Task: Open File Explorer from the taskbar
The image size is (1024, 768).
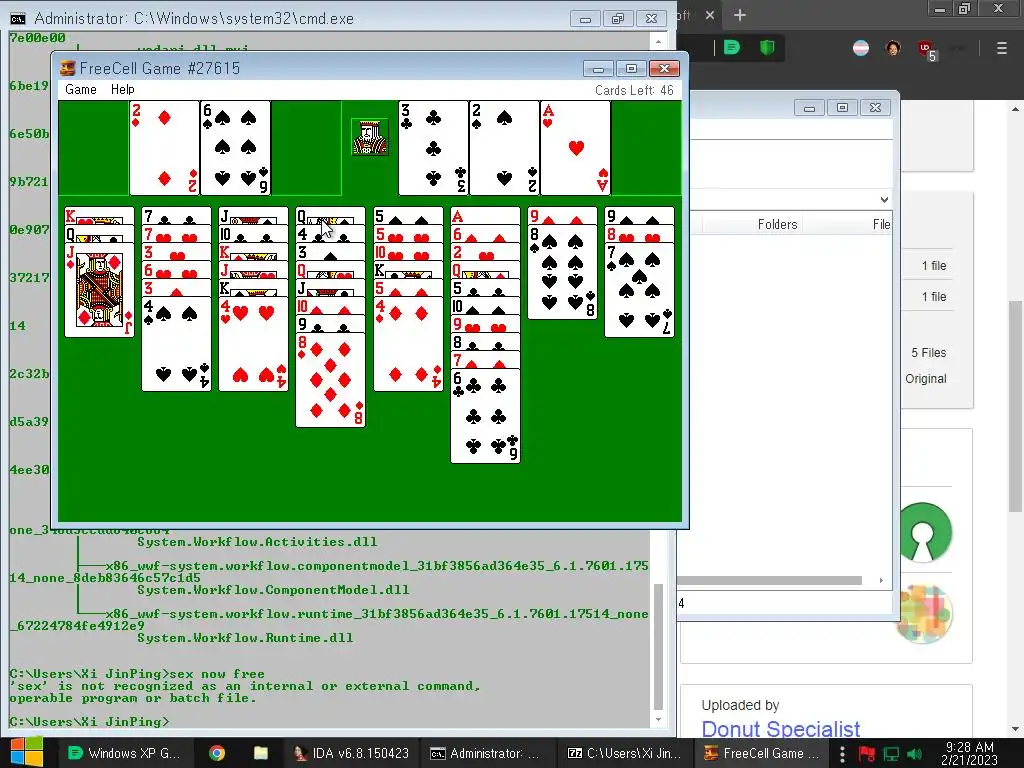Action: coord(261,753)
